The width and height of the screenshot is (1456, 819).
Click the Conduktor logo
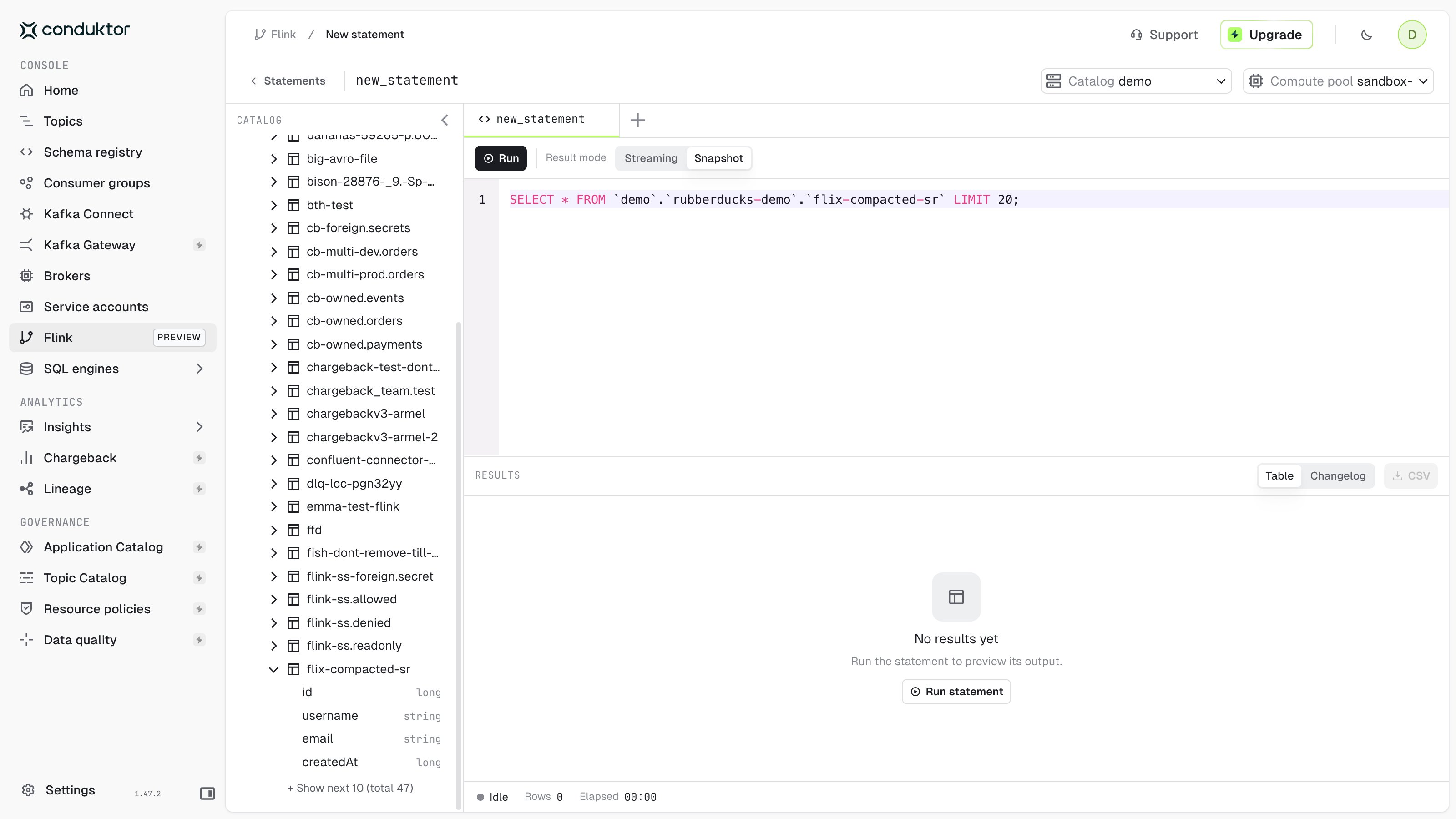pos(75,30)
